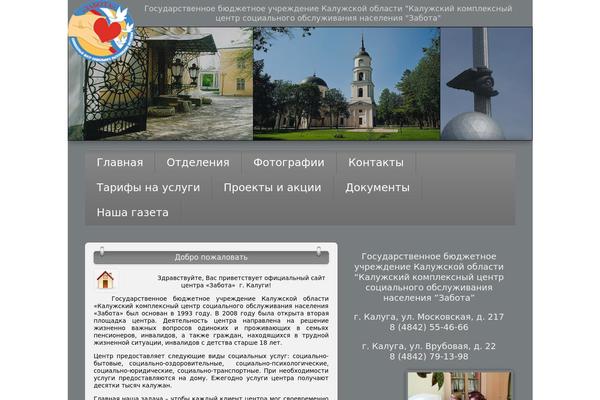Go to the Фотографии page

click(289, 163)
